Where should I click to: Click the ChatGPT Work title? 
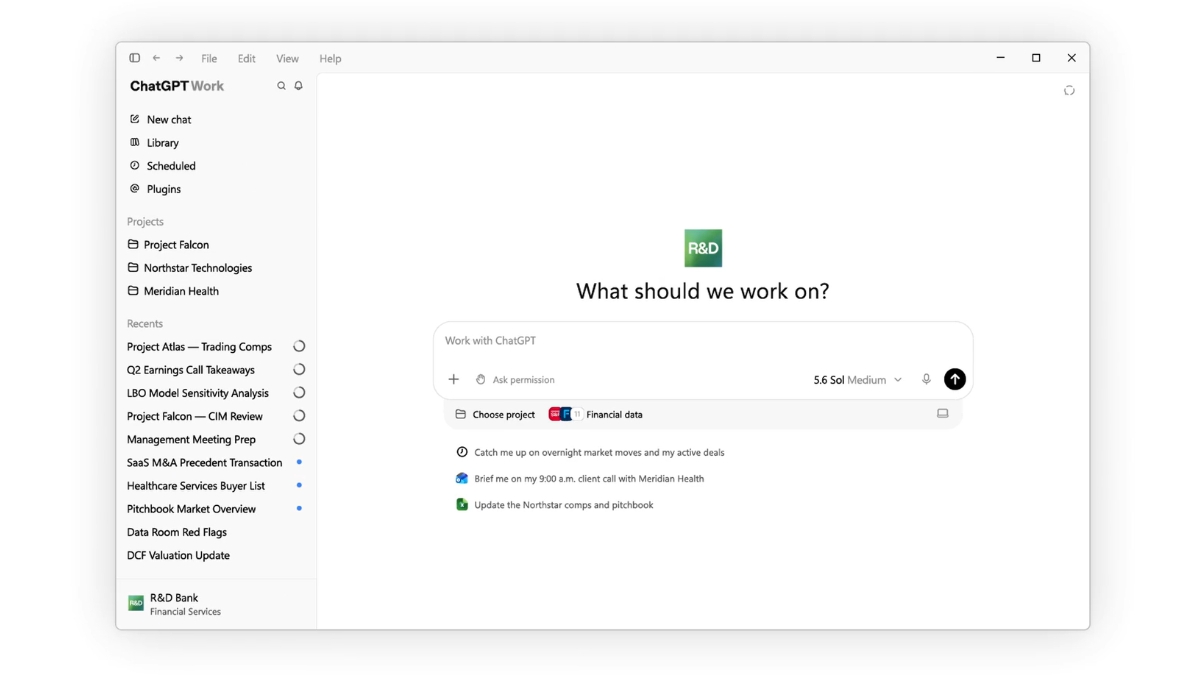pyautogui.click(x=177, y=86)
